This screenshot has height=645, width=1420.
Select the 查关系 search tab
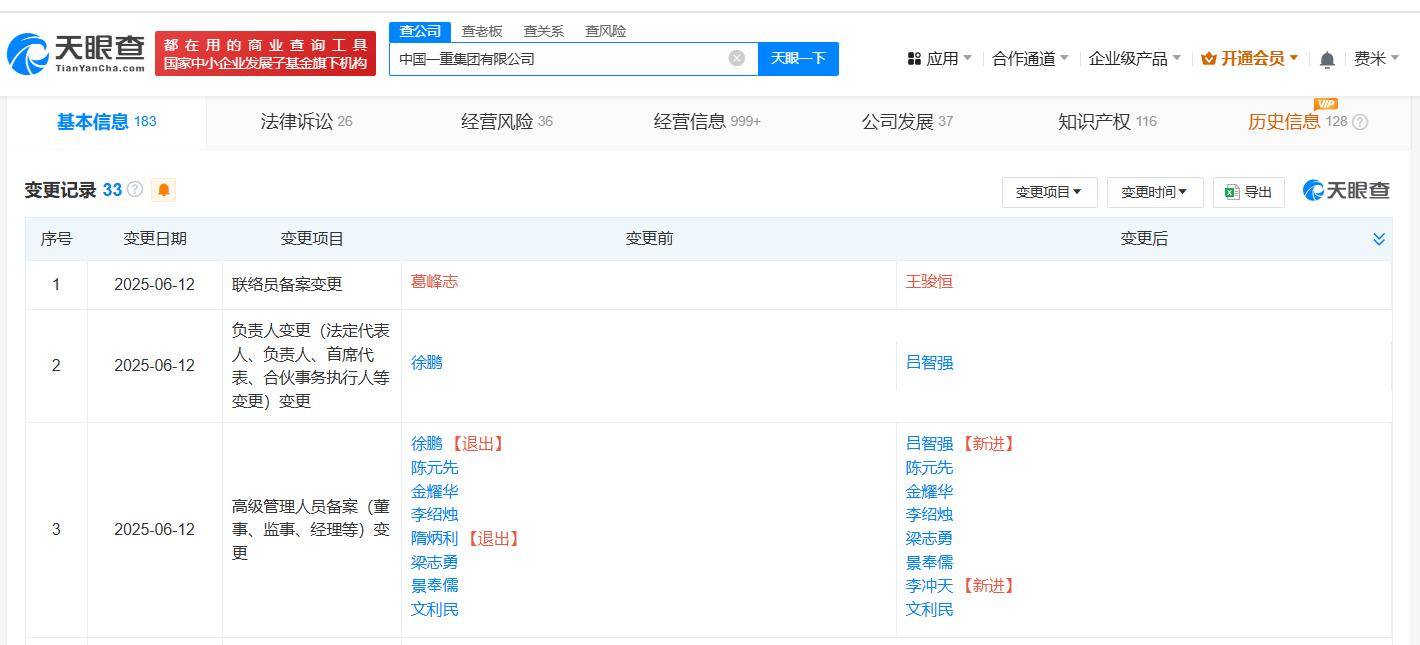coord(543,31)
